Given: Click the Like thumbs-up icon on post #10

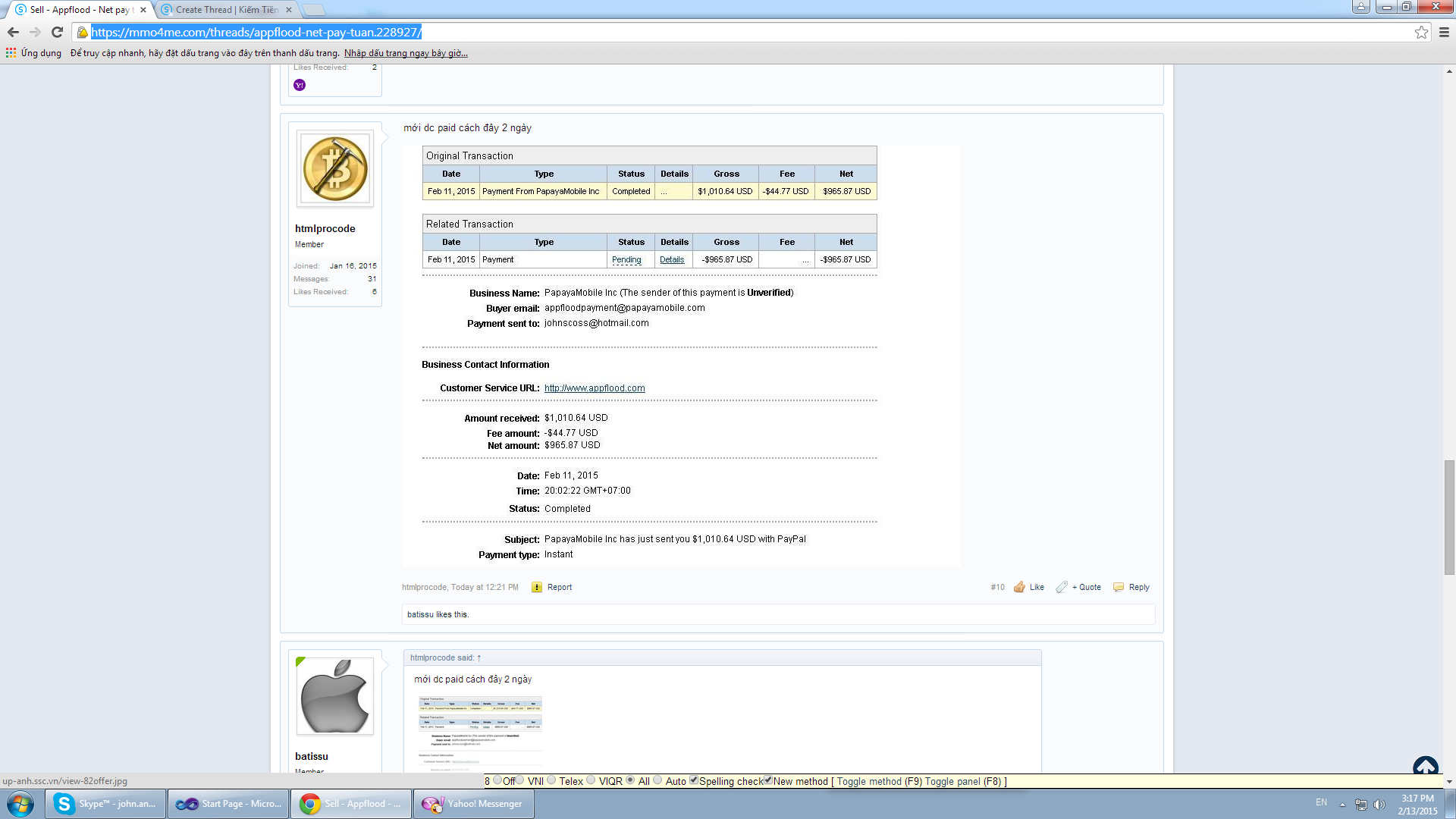Looking at the screenshot, I should tap(1019, 587).
